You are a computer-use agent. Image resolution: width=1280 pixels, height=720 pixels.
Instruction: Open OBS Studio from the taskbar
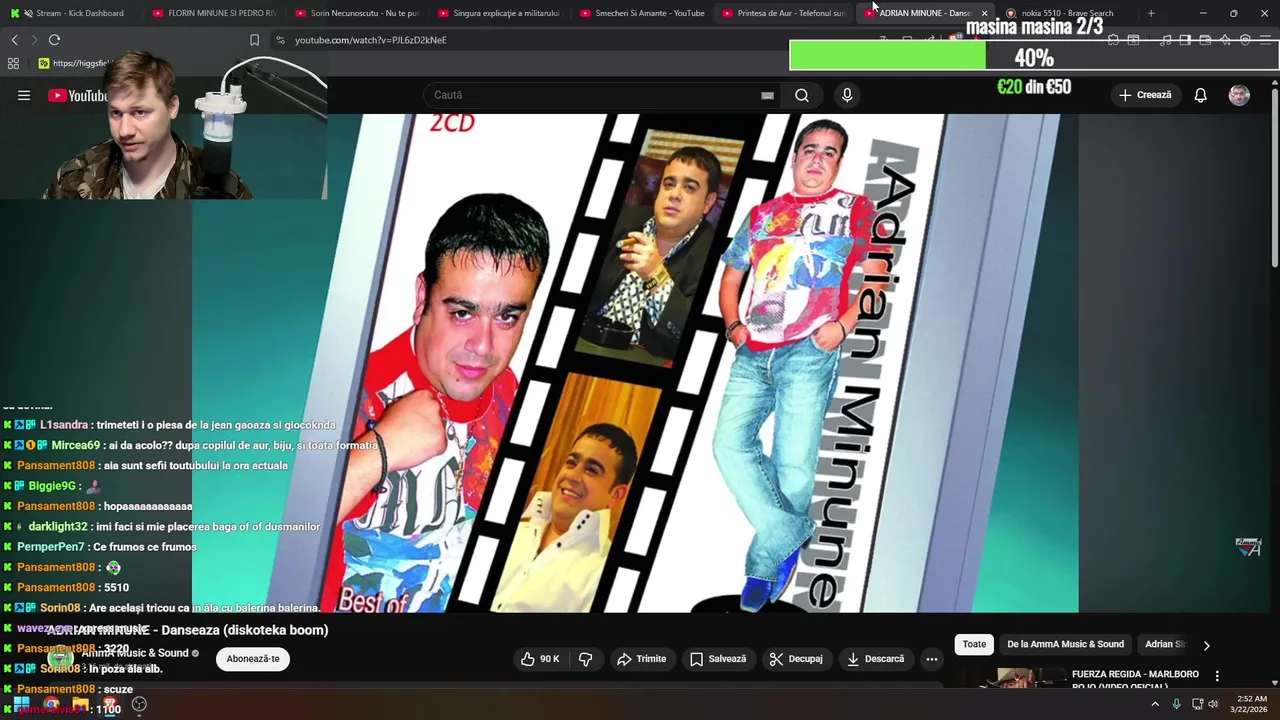click(x=140, y=704)
